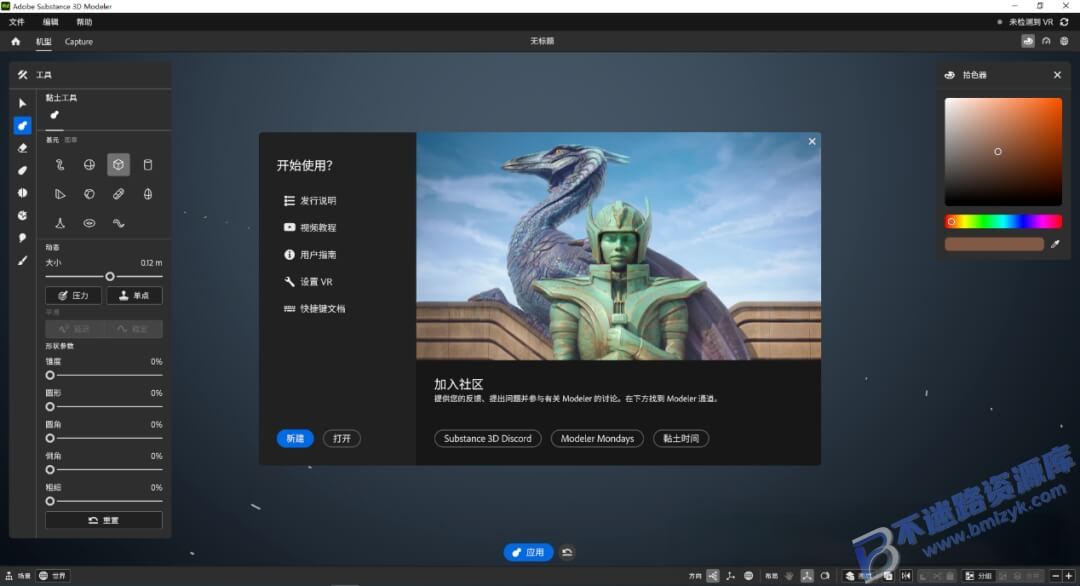
Task: Choose the cube primitive under 基元
Action: click(x=118, y=163)
